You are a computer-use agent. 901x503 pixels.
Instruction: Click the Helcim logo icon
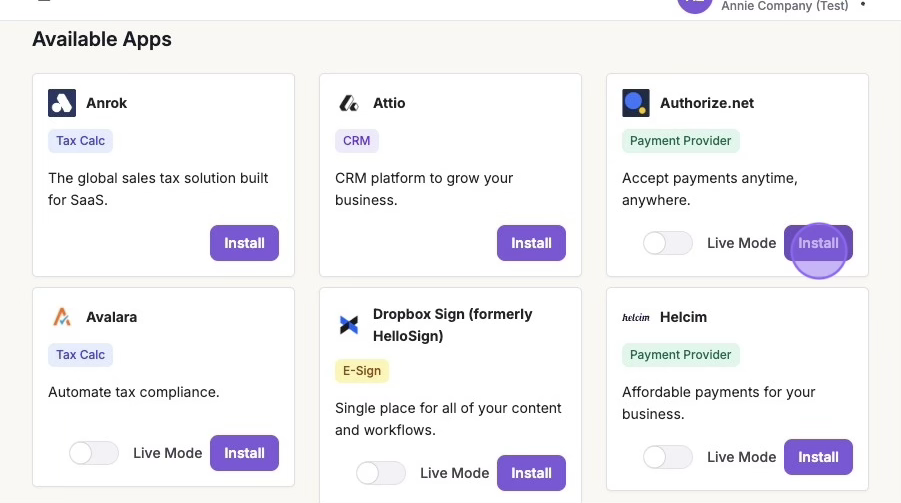click(636, 317)
